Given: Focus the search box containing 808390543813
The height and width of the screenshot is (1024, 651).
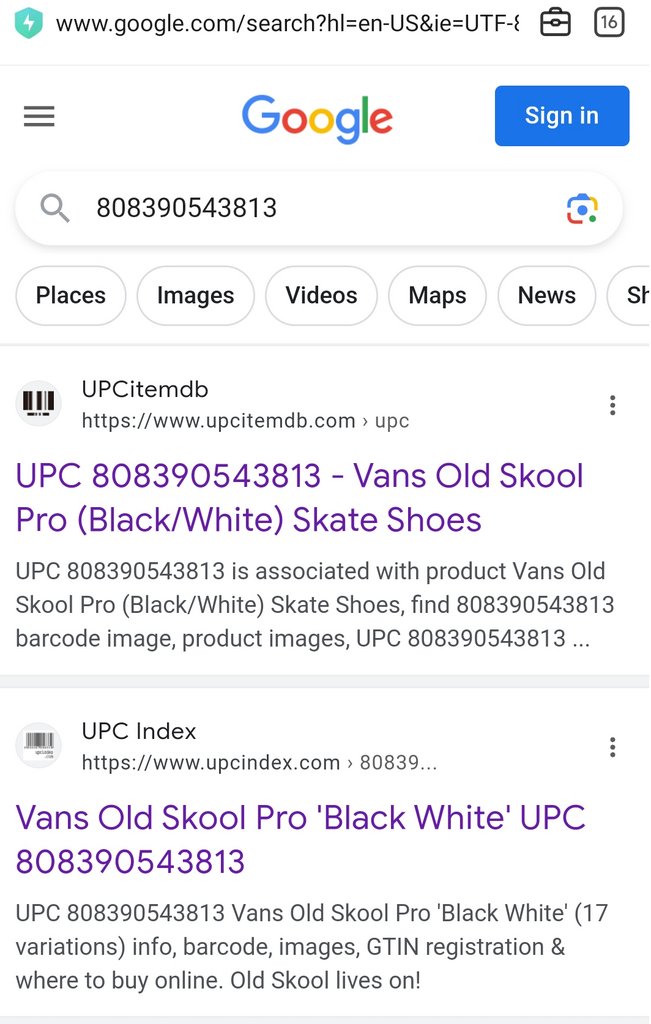Looking at the screenshot, I should click(x=319, y=208).
